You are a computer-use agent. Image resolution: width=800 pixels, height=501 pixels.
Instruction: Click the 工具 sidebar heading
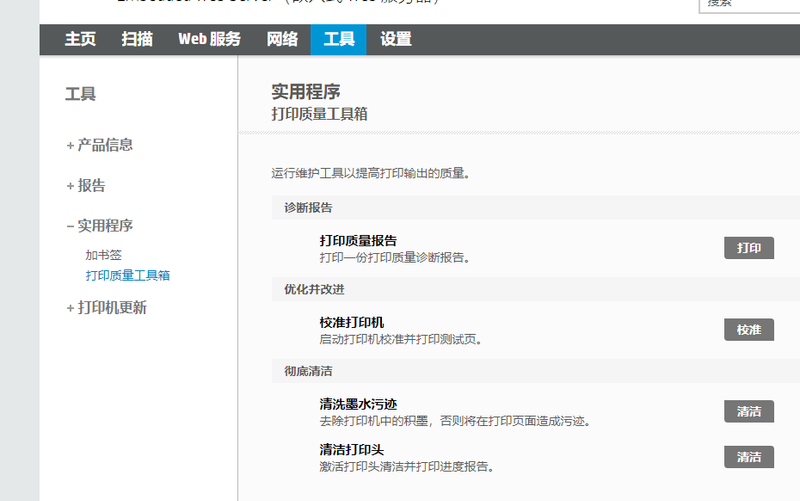coord(81,95)
